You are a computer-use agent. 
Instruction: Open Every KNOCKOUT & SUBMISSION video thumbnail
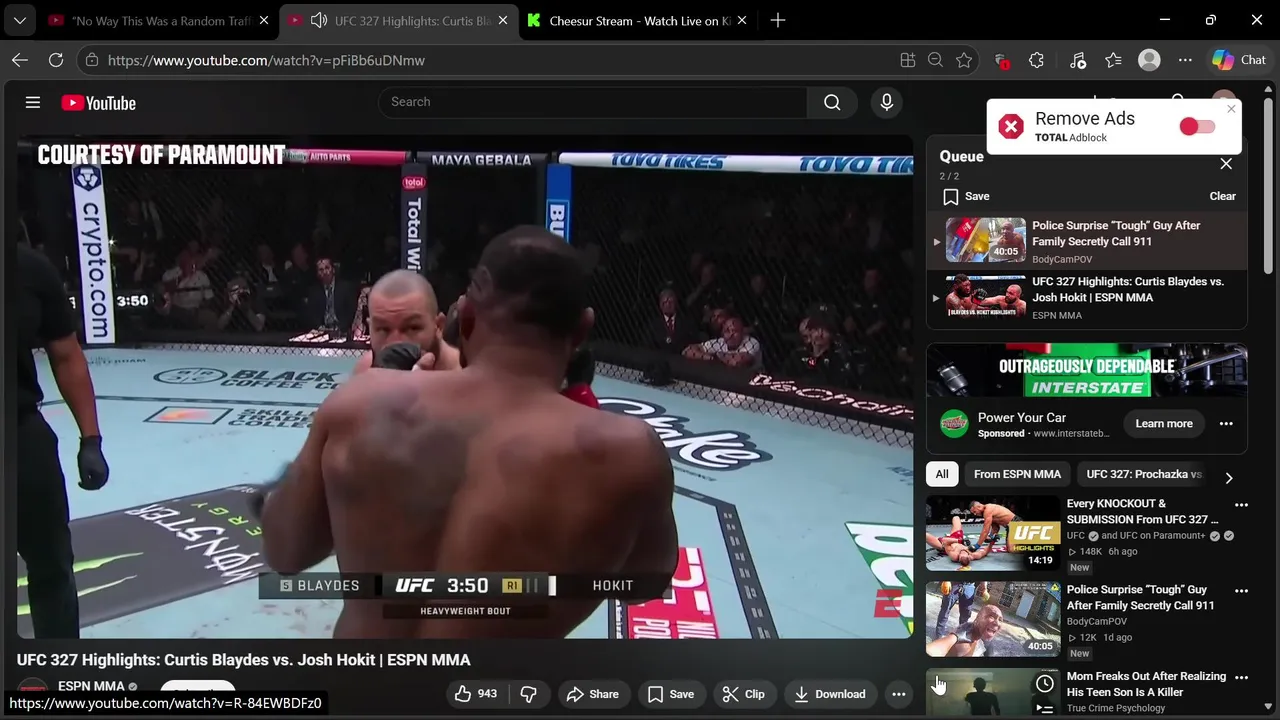[x=993, y=533]
